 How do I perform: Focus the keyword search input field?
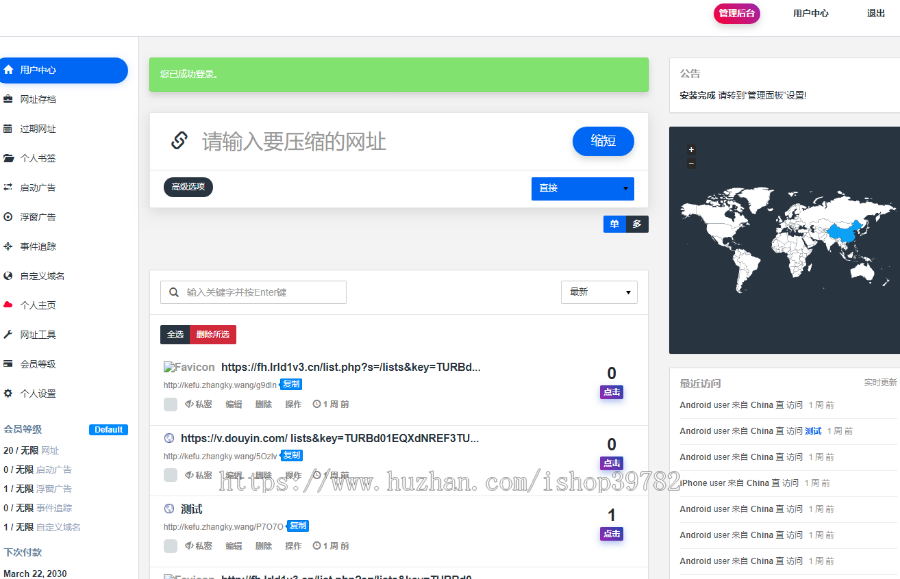[253, 292]
